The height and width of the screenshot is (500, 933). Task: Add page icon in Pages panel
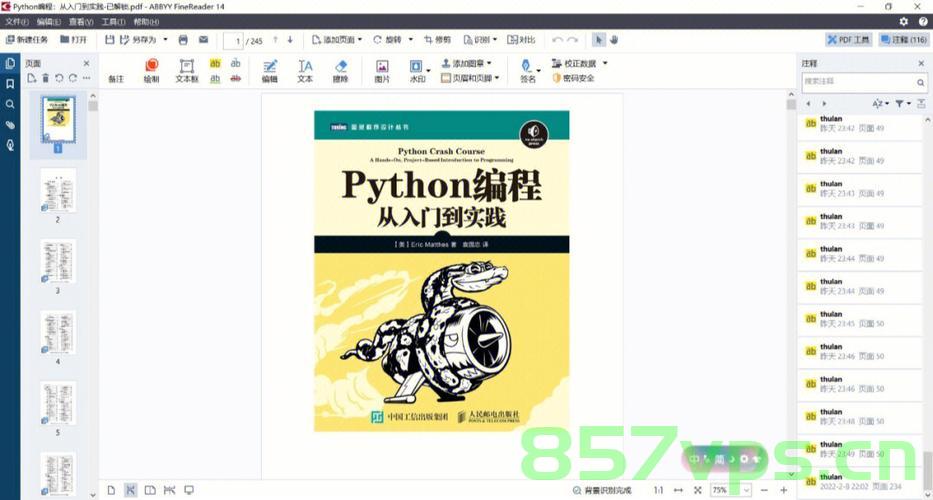tap(32, 78)
